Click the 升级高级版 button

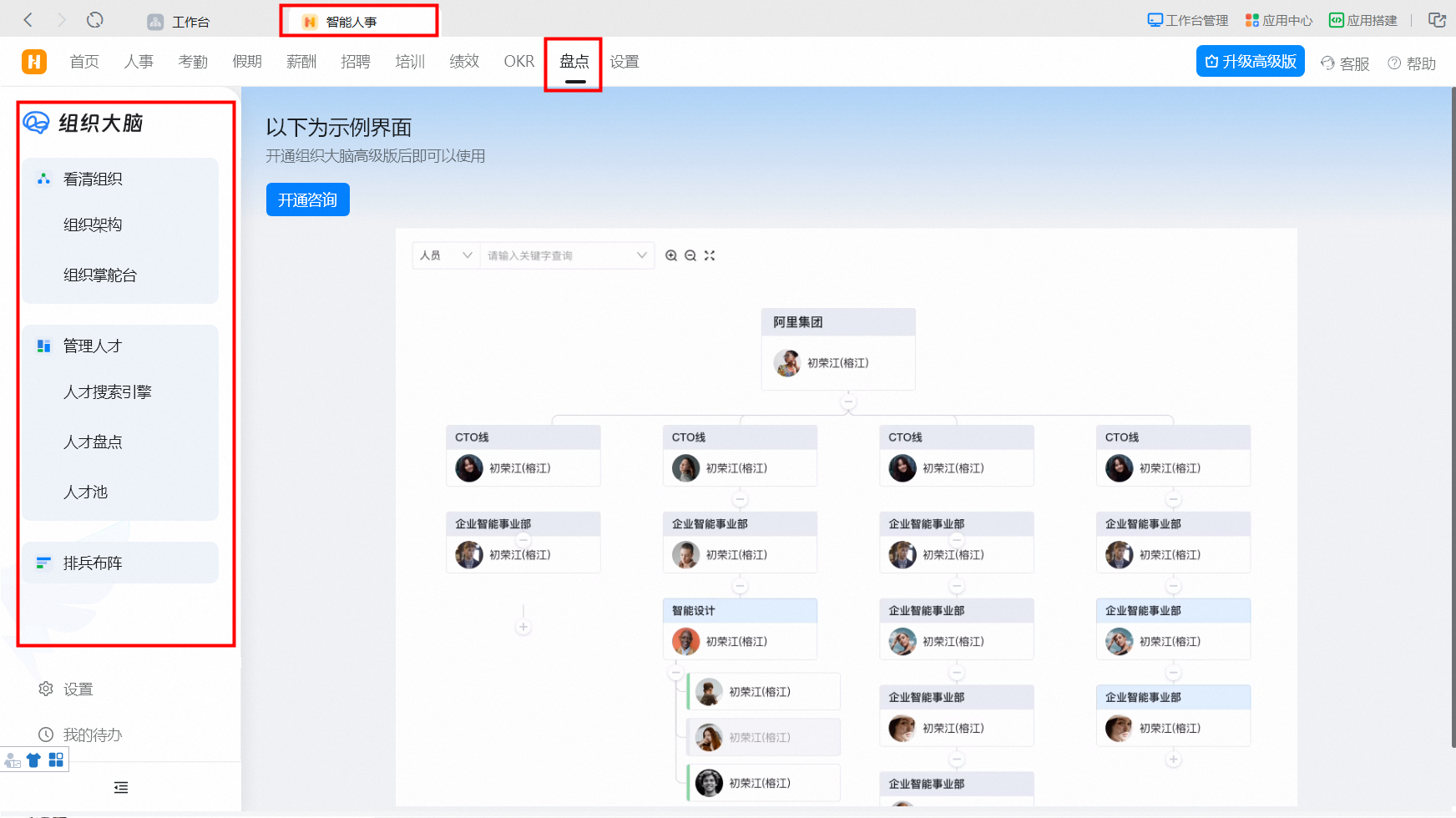tap(1250, 61)
